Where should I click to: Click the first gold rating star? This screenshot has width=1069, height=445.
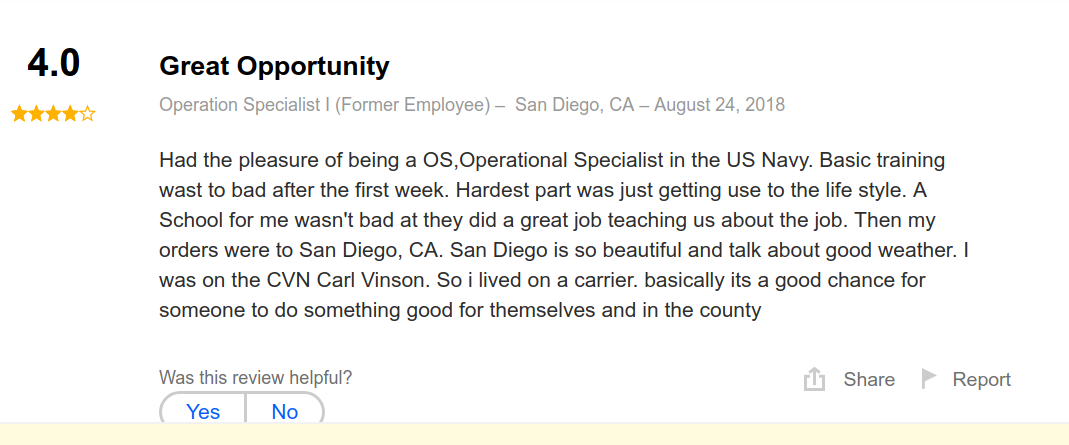click(19, 114)
